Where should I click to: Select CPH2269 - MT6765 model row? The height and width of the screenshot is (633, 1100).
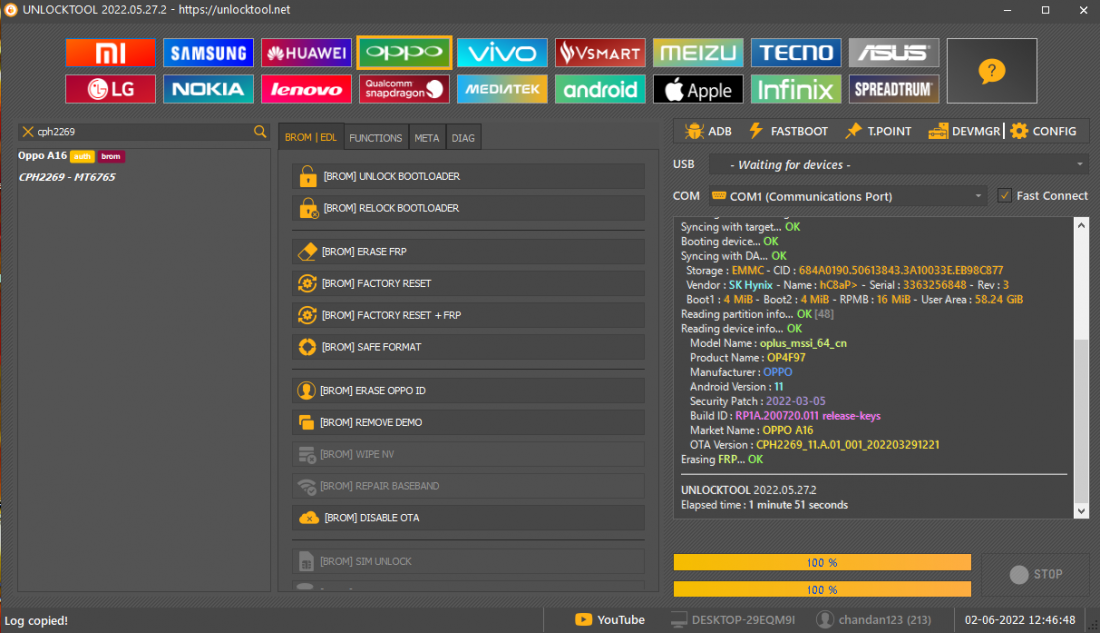click(x=67, y=177)
